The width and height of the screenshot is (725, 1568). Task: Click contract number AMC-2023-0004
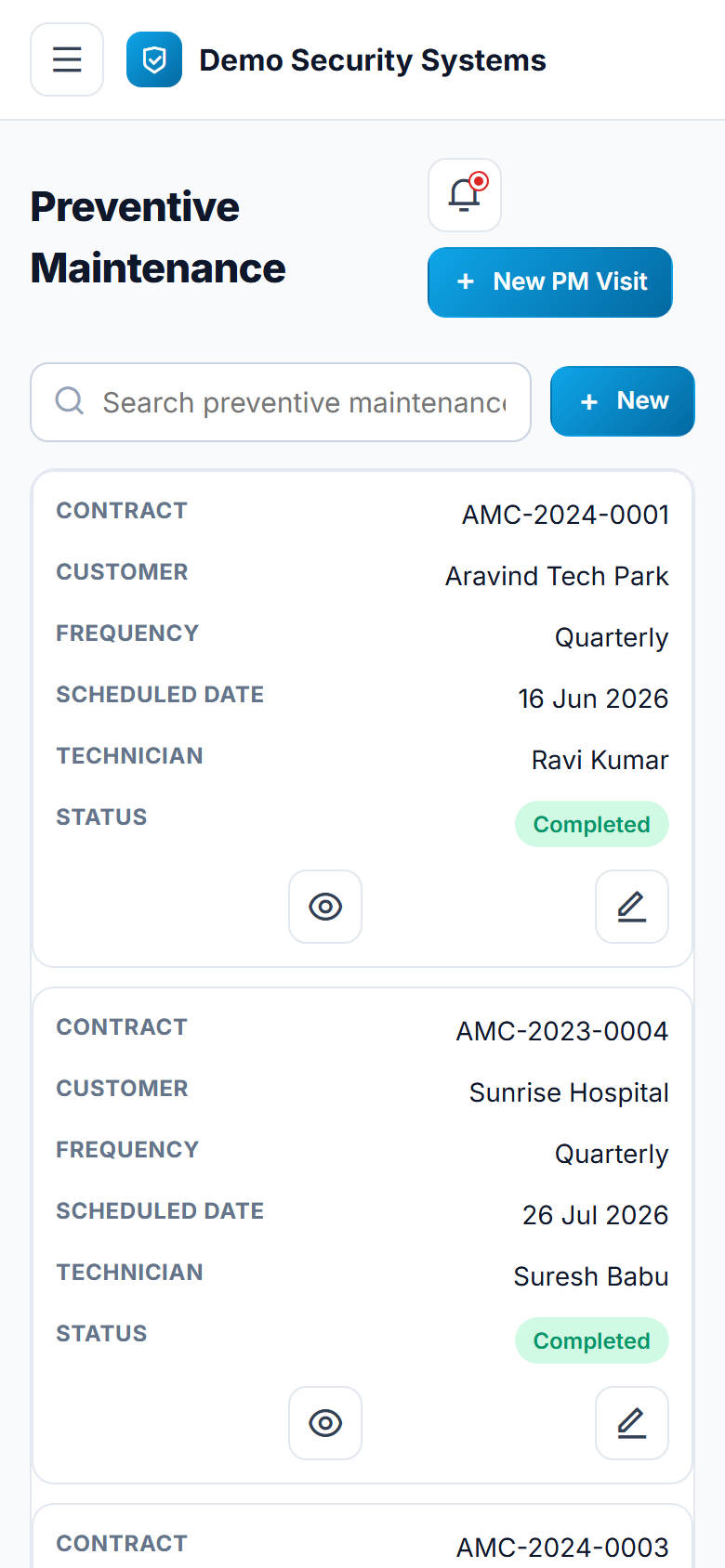pos(562,1031)
